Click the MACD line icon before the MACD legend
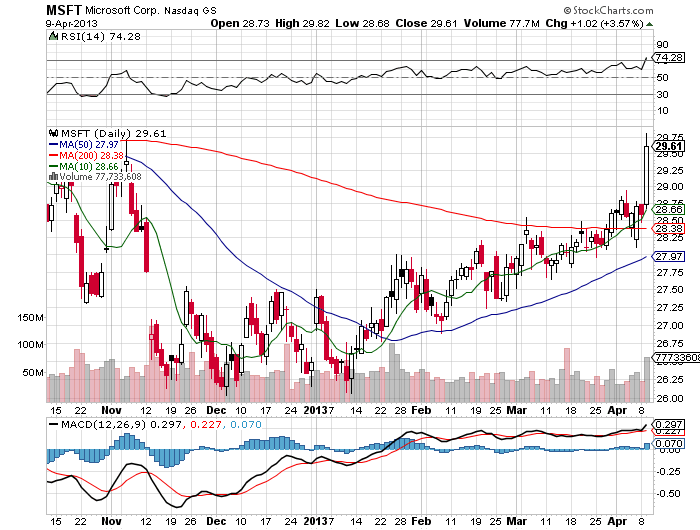700x530 pixels. (53, 424)
